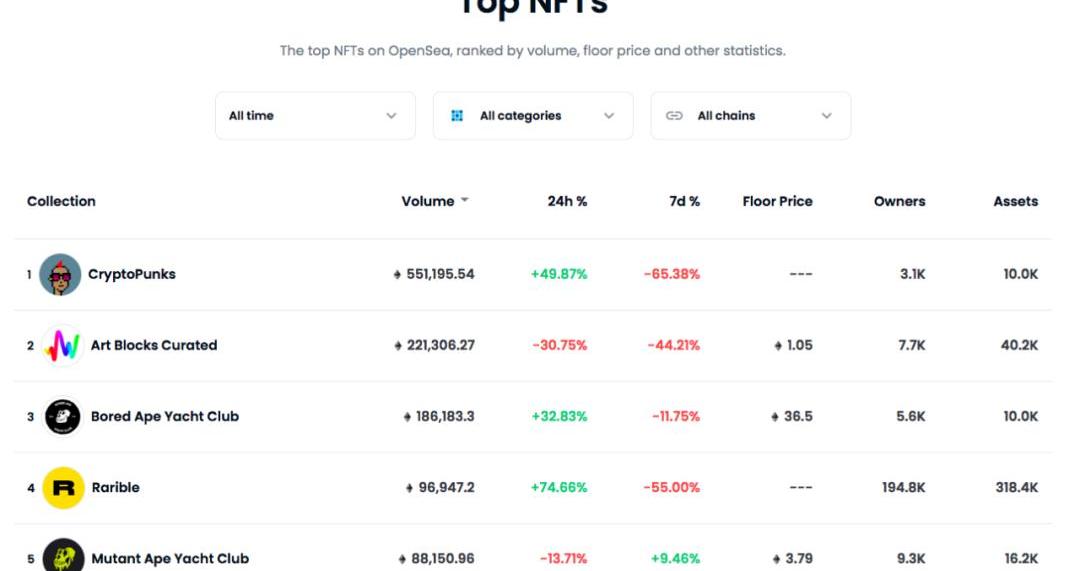The height and width of the screenshot is (571, 1080).
Task: Click the chain link icon
Action: 674,116
